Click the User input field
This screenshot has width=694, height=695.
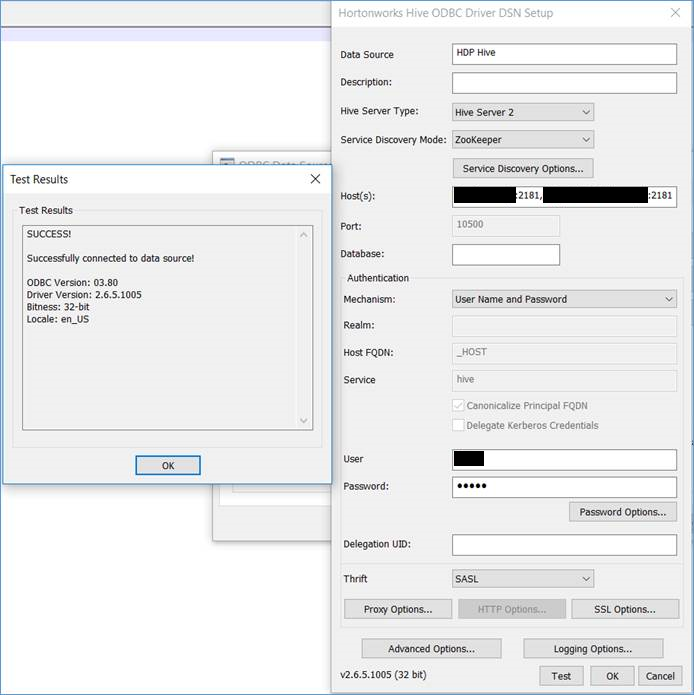coord(564,460)
